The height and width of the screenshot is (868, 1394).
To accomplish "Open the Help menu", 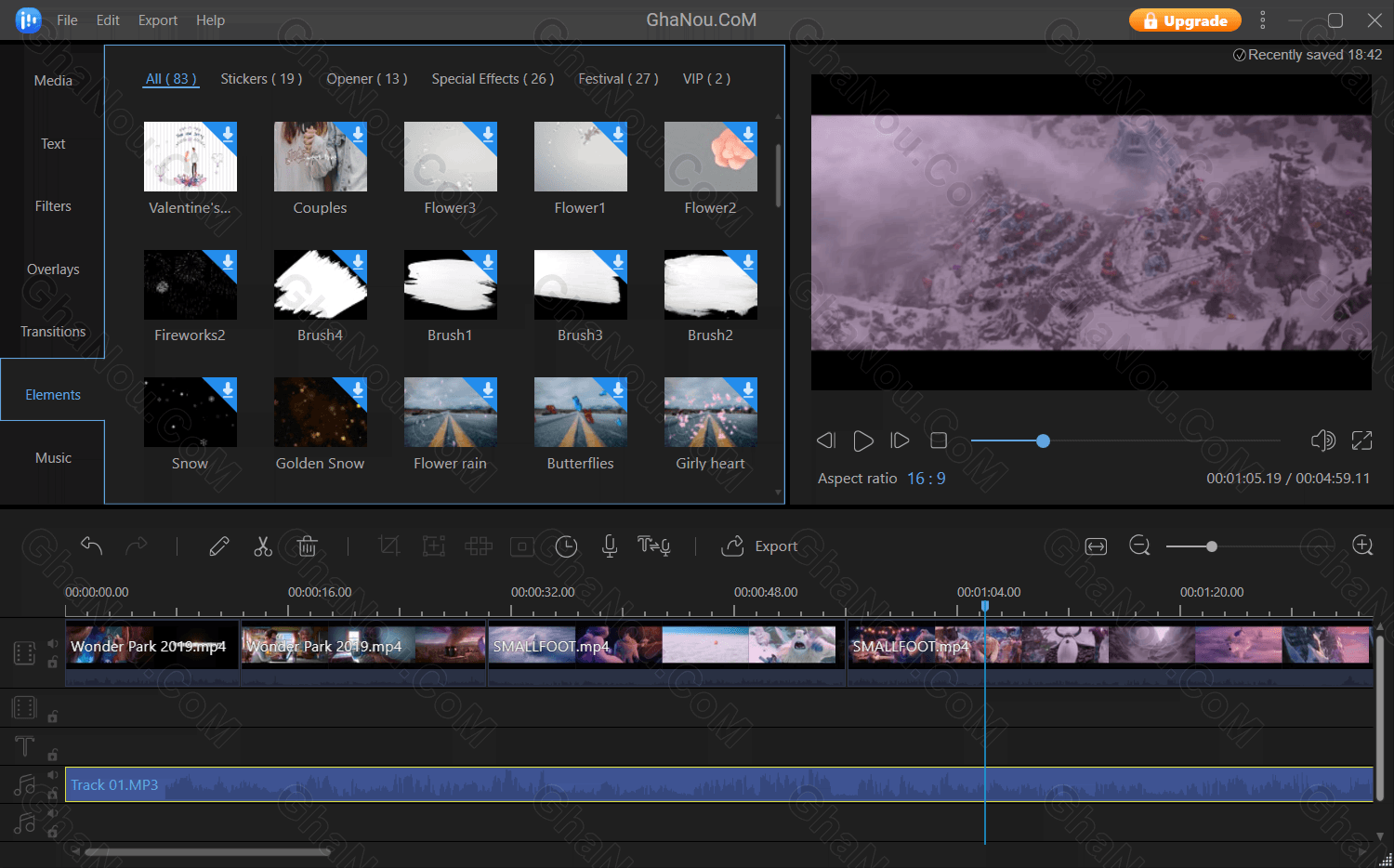I will (x=210, y=20).
